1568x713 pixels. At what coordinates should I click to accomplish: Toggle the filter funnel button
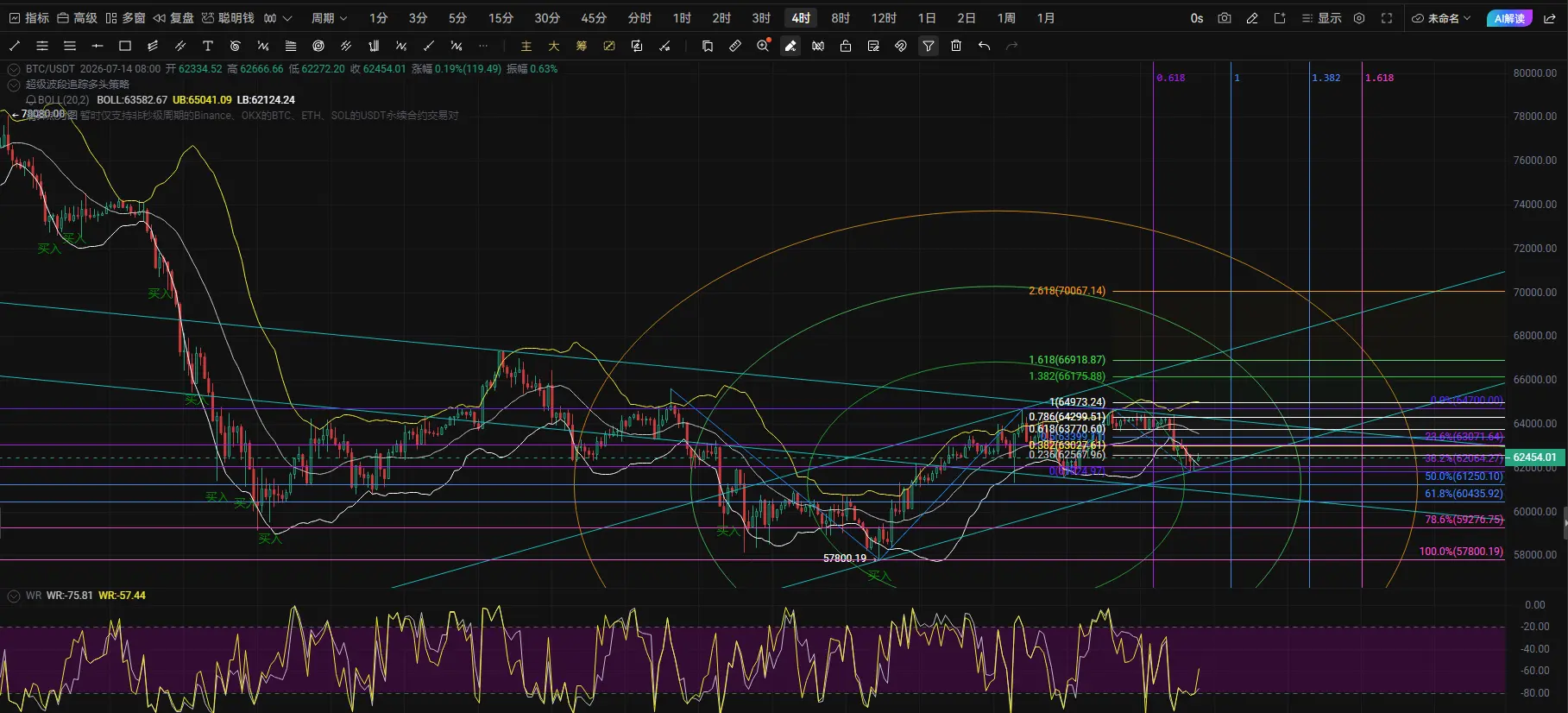pyautogui.click(x=929, y=46)
